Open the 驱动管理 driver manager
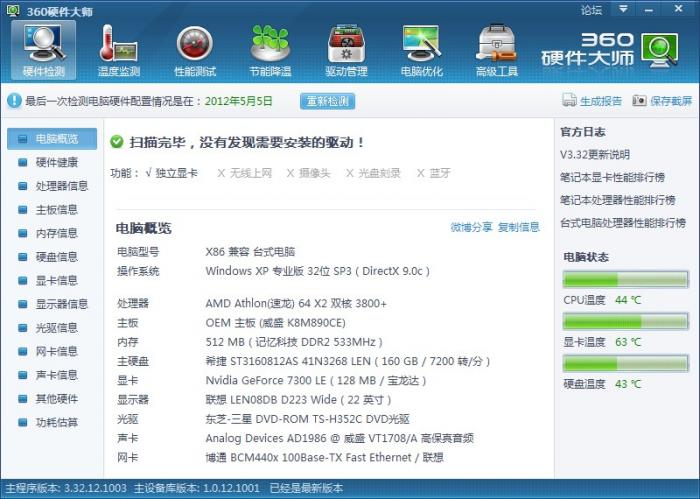Screen dimensions: 700x499 tap(346, 50)
